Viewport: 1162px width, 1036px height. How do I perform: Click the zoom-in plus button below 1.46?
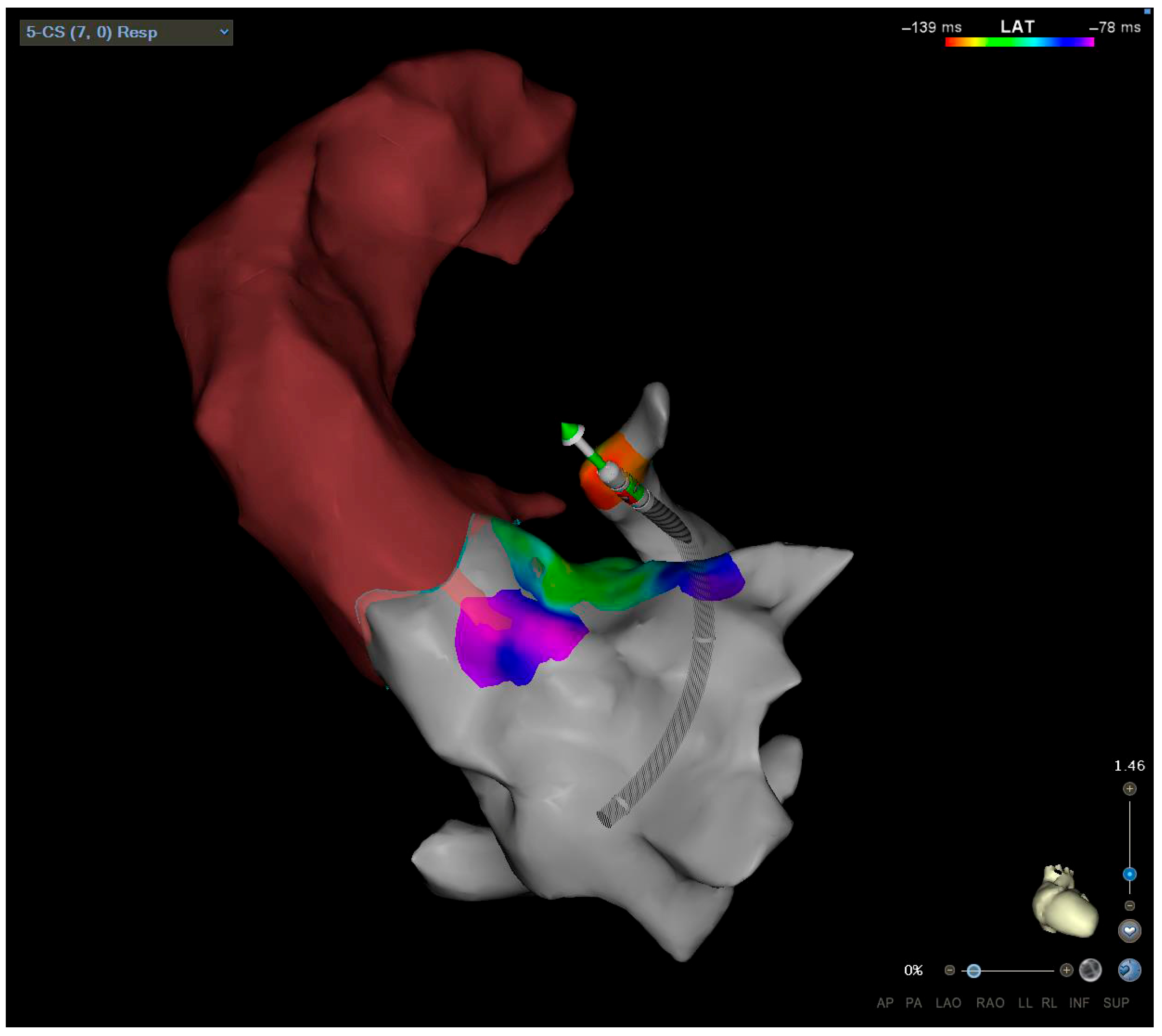(x=1129, y=788)
